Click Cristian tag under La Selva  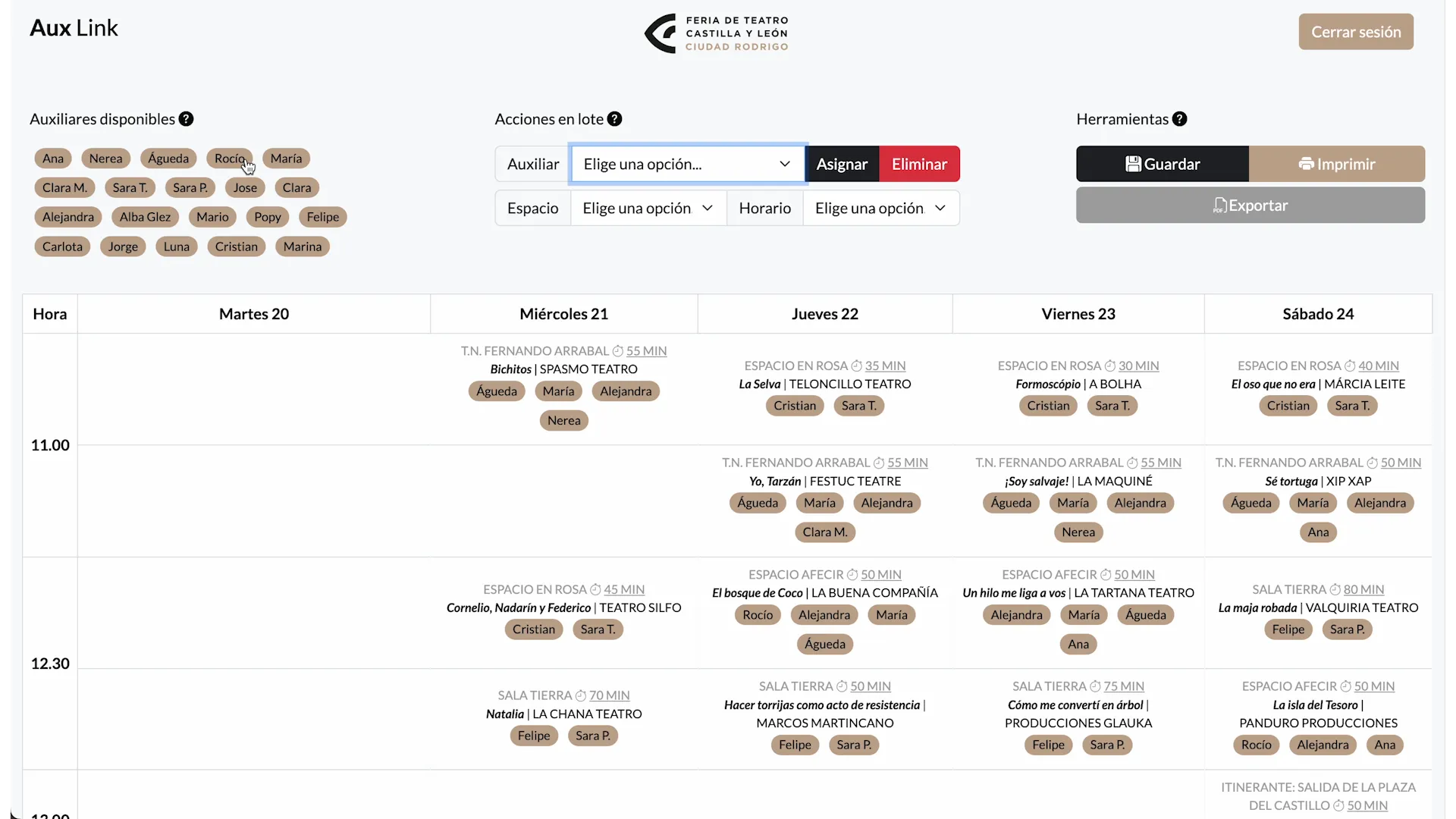(x=795, y=406)
